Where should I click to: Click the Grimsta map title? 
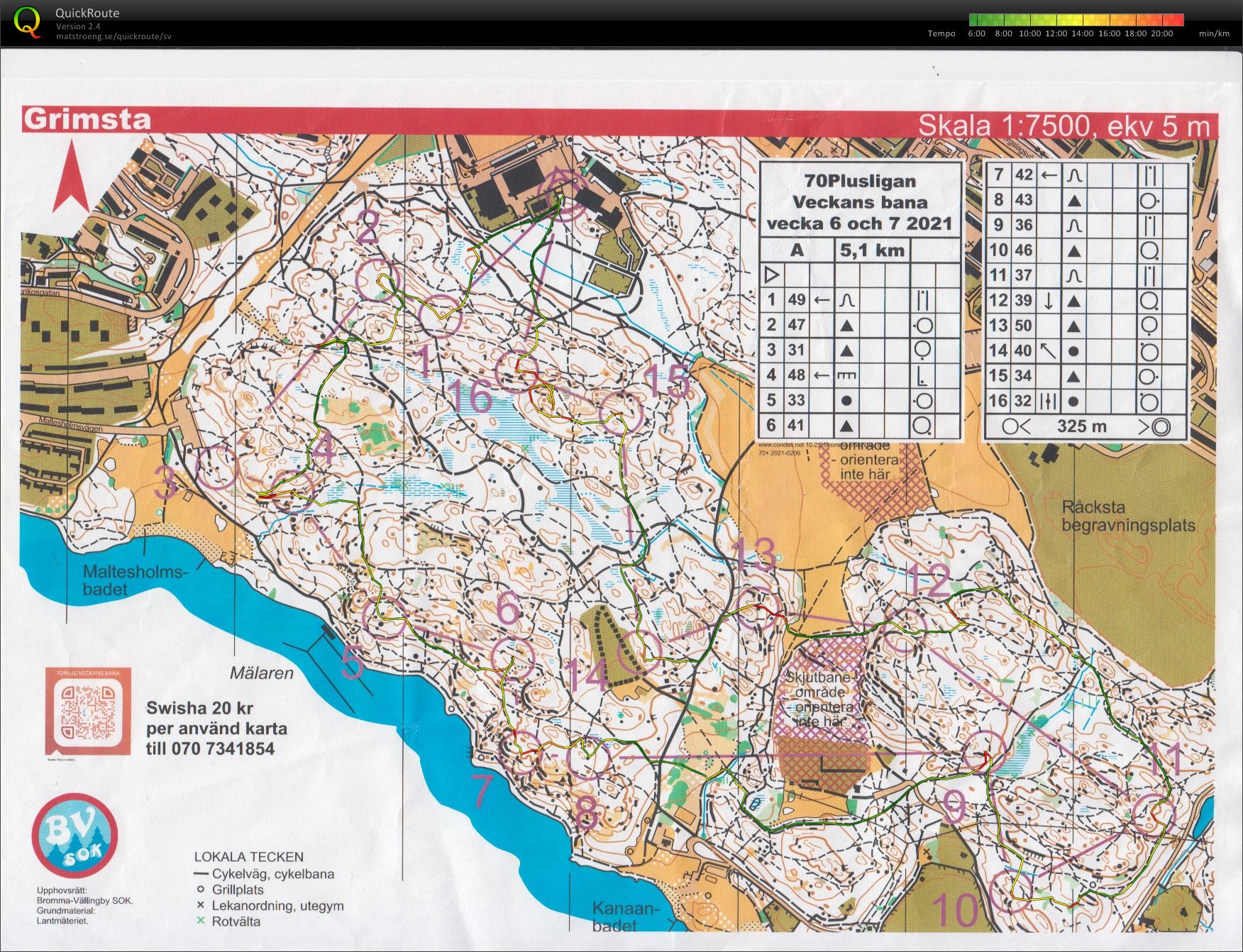tap(87, 119)
